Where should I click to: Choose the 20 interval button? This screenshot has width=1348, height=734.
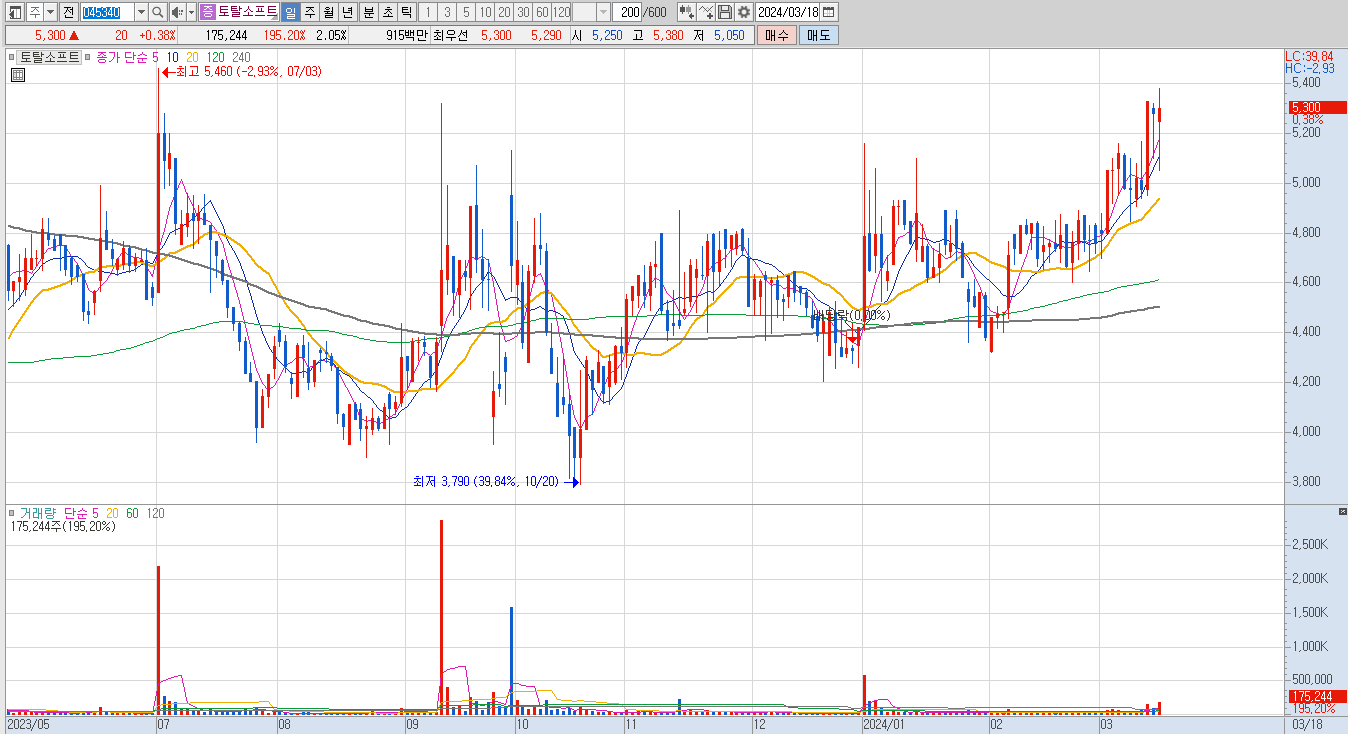click(x=504, y=12)
